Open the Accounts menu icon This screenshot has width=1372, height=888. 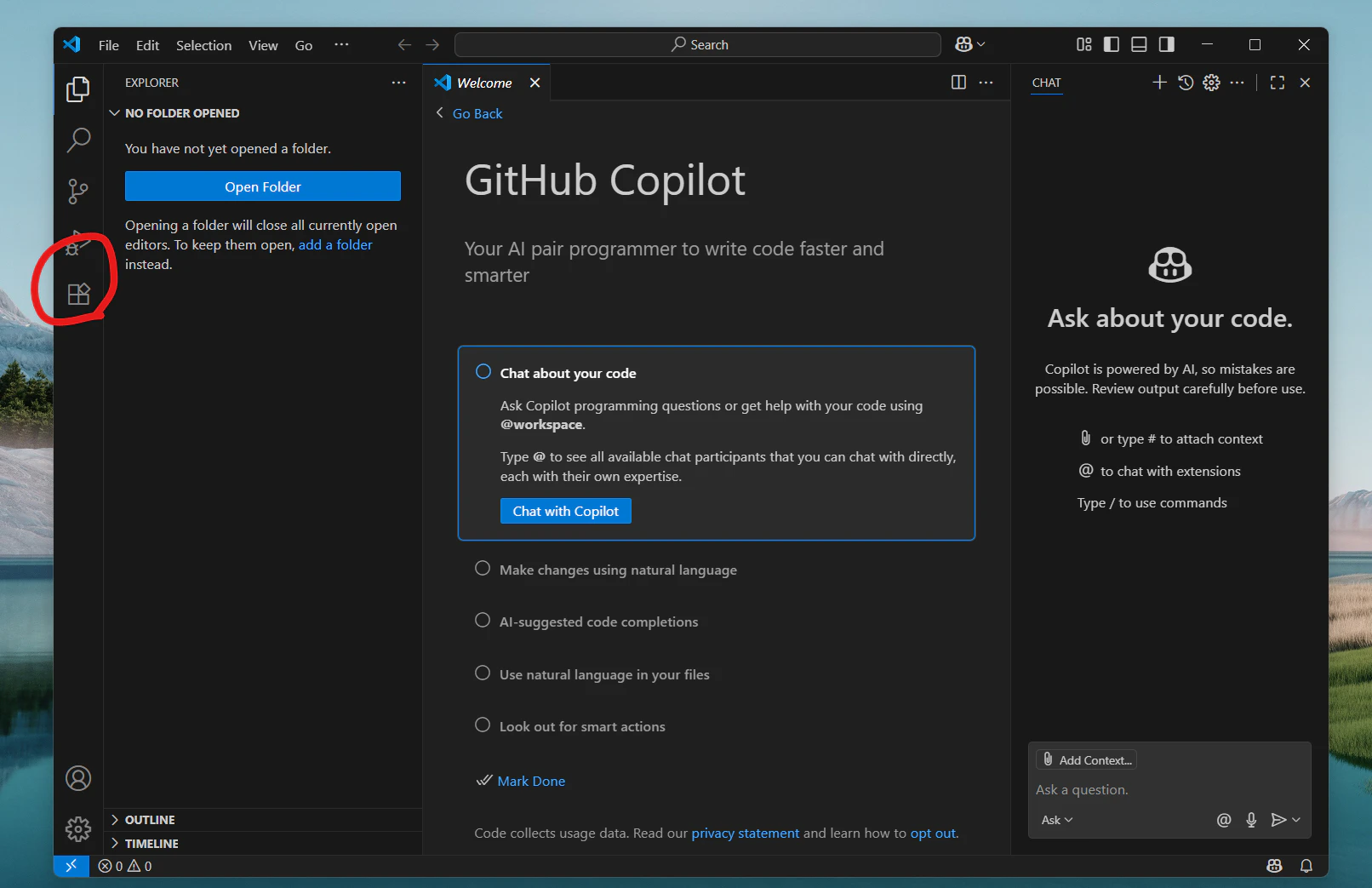point(78,778)
